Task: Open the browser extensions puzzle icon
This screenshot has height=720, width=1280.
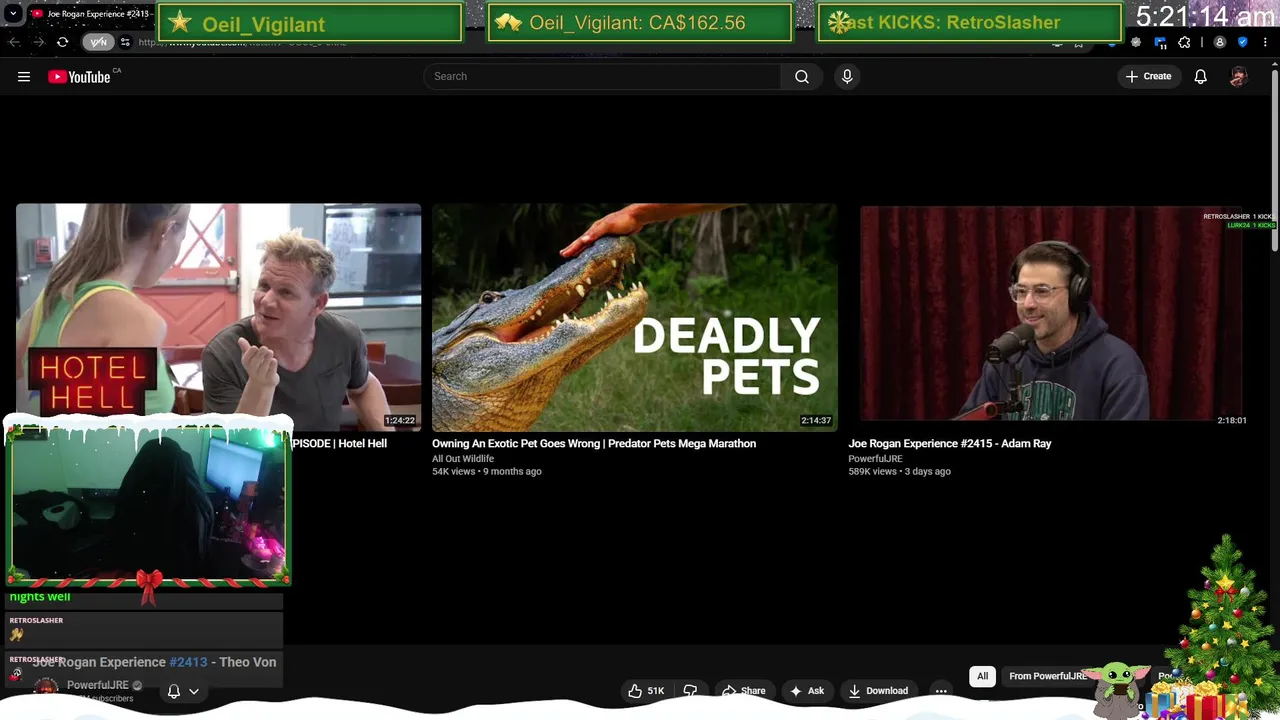Action: (x=1184, y=42)
